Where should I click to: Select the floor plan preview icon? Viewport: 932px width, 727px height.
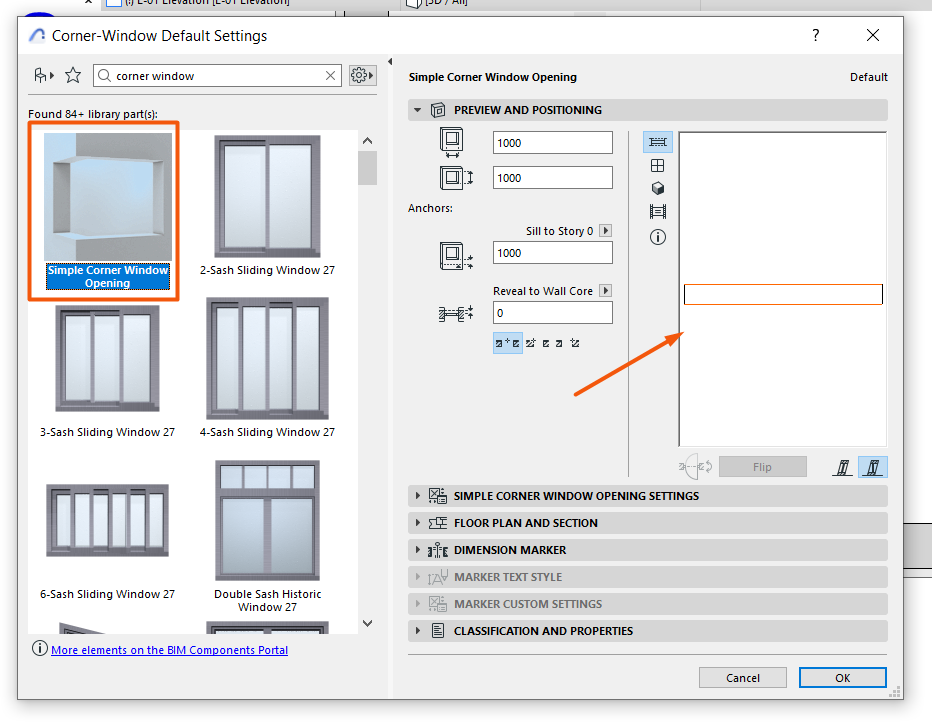coord(658,142)
